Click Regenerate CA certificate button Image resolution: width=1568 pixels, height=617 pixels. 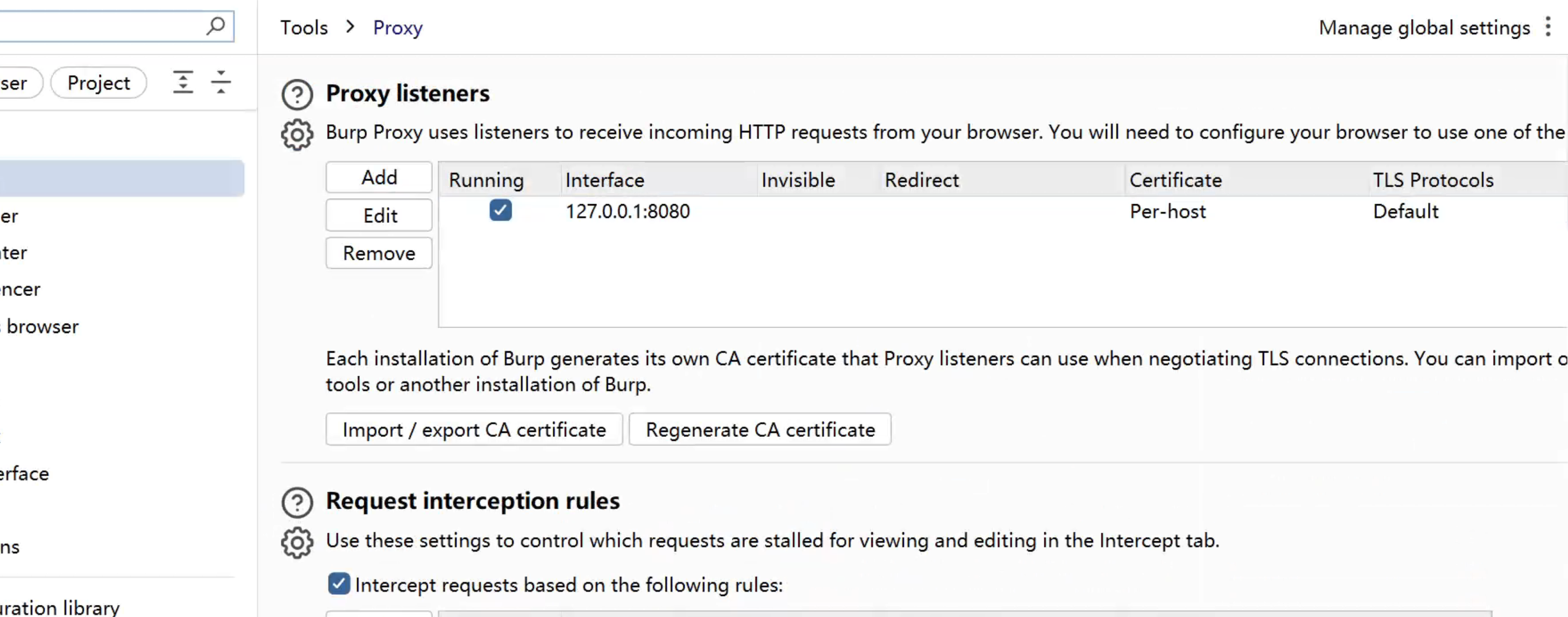759,429
